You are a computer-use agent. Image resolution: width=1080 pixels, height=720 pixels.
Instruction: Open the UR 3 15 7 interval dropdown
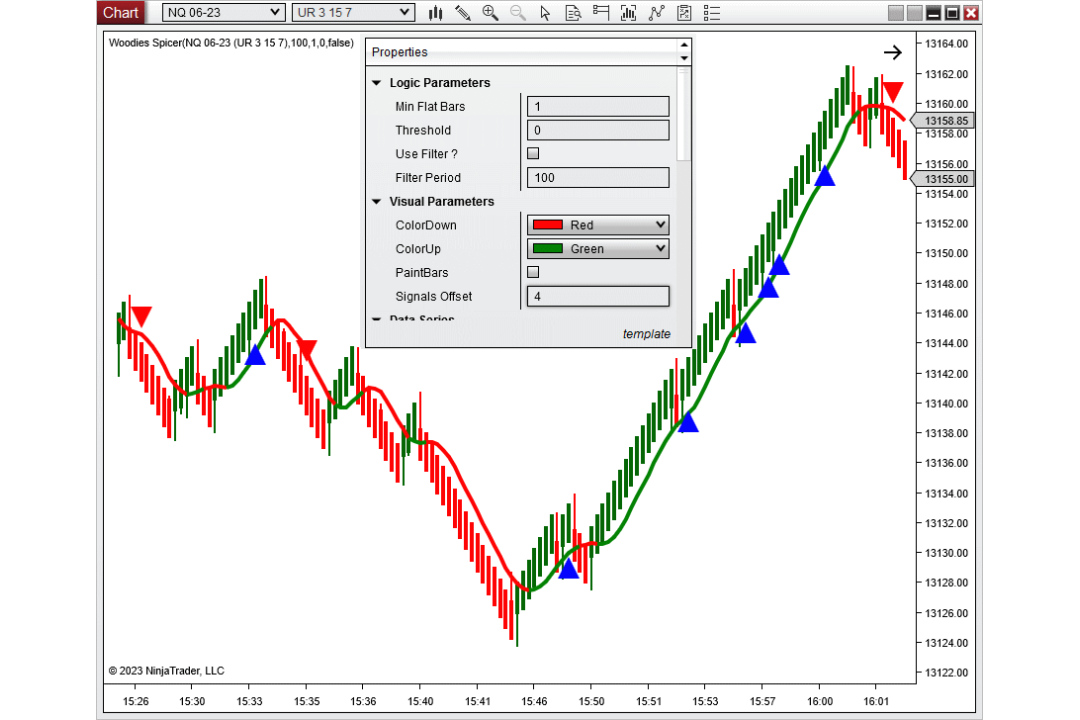click(x=353, y=12)
